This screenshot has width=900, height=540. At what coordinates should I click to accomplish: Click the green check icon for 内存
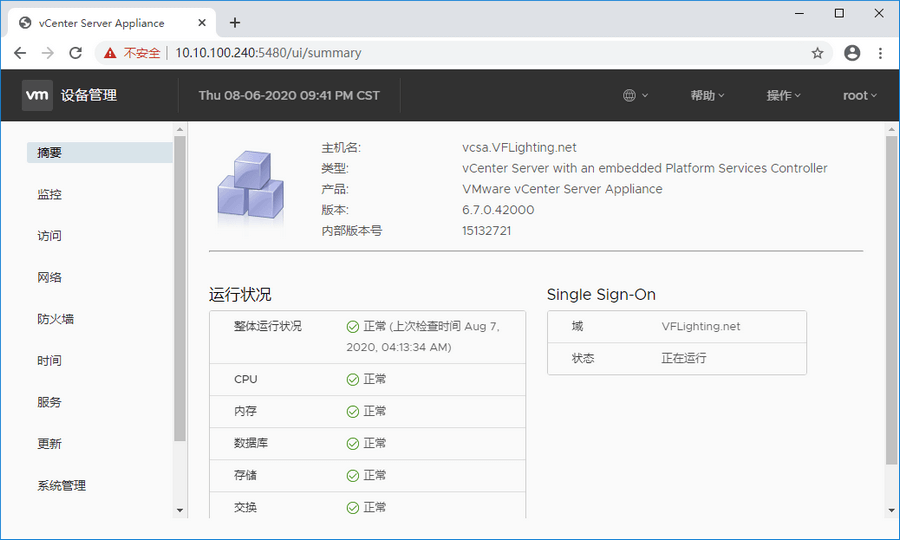352,411
